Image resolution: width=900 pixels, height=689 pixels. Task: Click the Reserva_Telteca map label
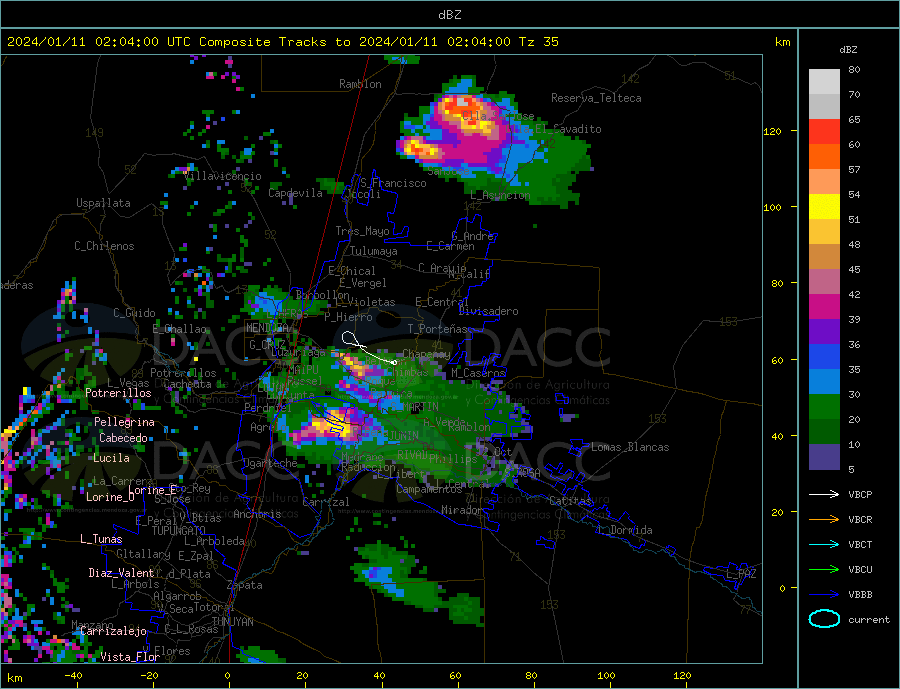596,98
